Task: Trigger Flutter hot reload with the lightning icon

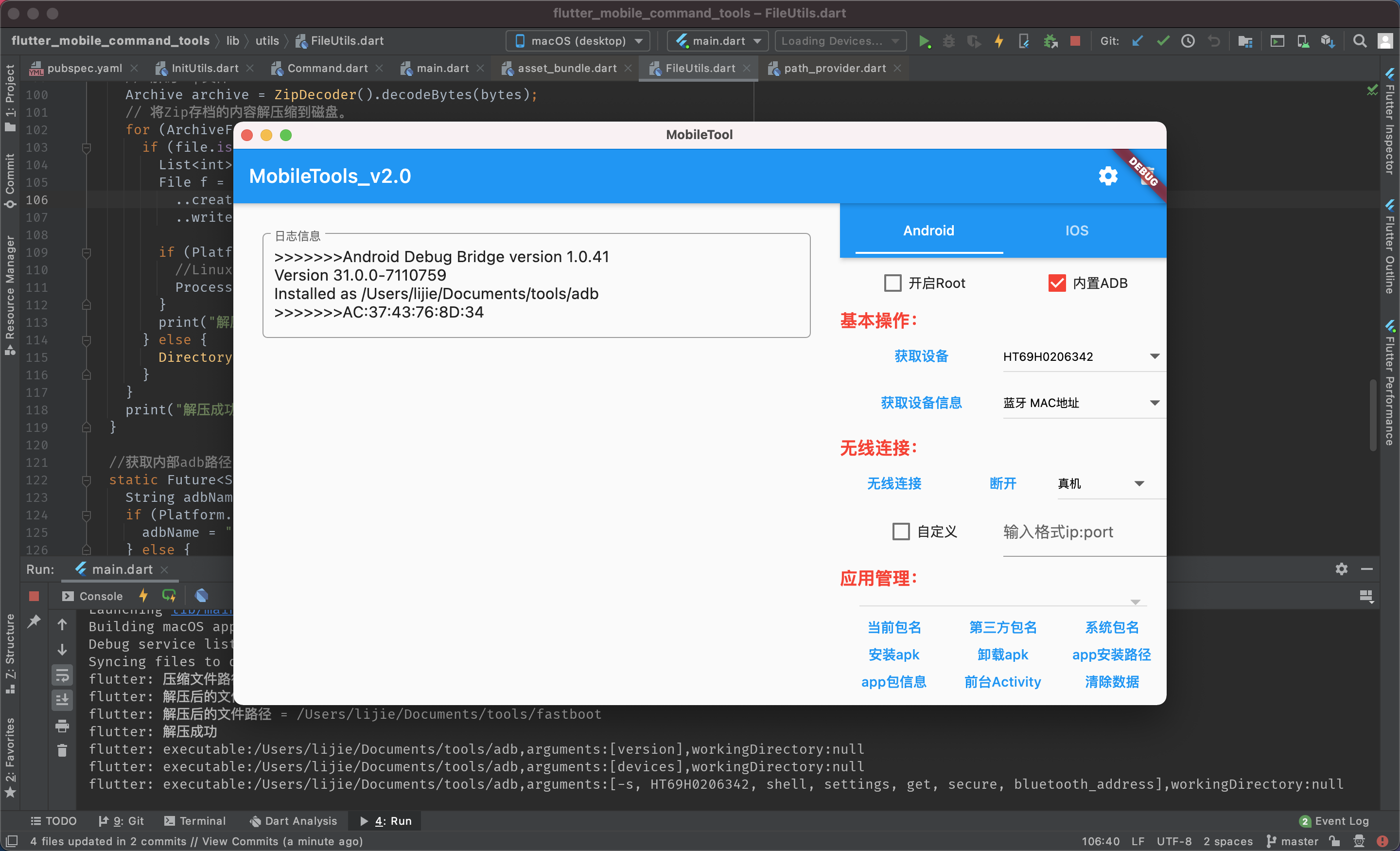Action: [999, 41]
